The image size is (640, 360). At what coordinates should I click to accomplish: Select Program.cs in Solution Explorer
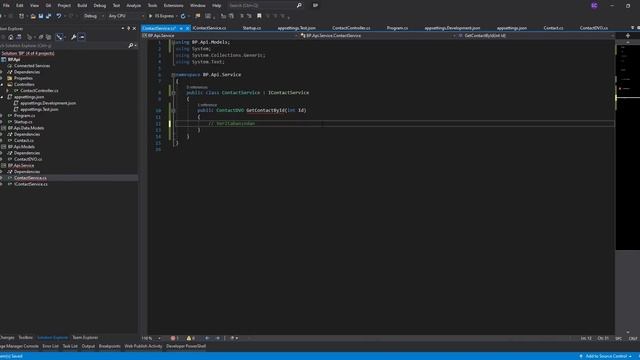[24, 116]
